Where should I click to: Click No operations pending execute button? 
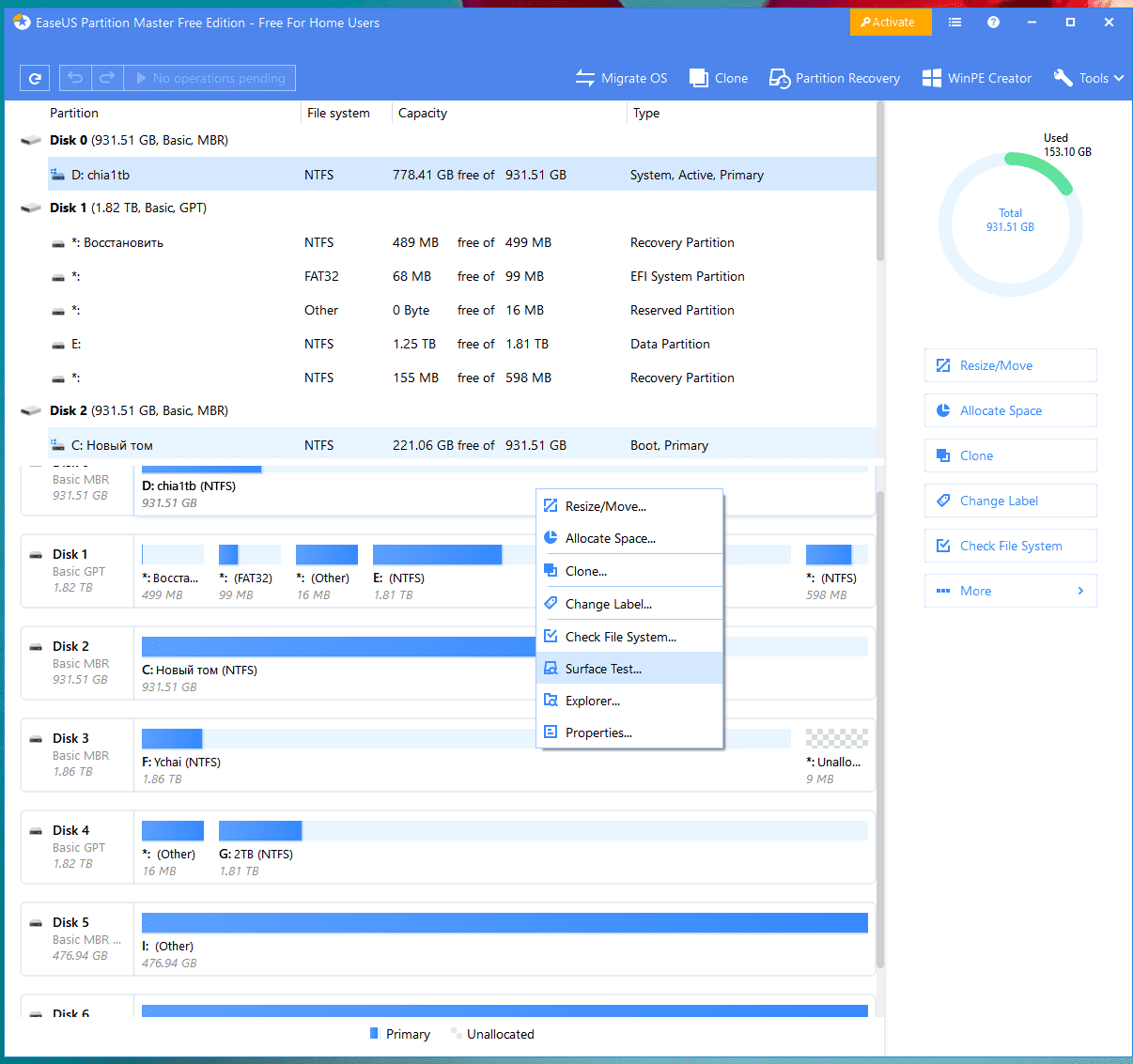click(210, 78)
